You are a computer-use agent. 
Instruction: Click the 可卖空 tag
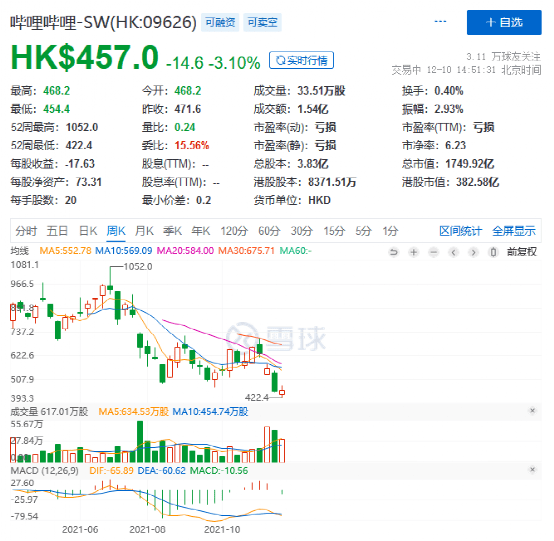click(262, 22)
